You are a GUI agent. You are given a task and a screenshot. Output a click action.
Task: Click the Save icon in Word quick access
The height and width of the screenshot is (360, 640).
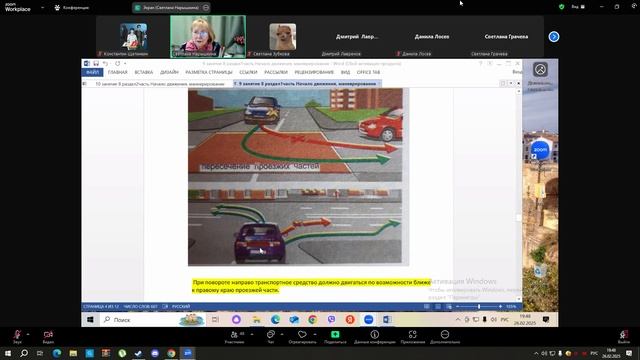[96, 64]
